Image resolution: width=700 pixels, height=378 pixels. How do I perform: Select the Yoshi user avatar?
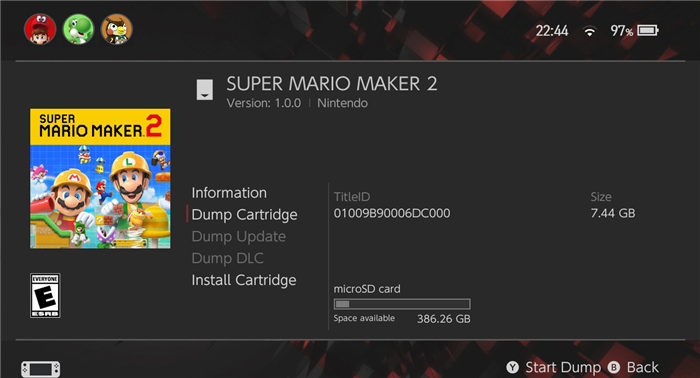[x=79, y=29]
